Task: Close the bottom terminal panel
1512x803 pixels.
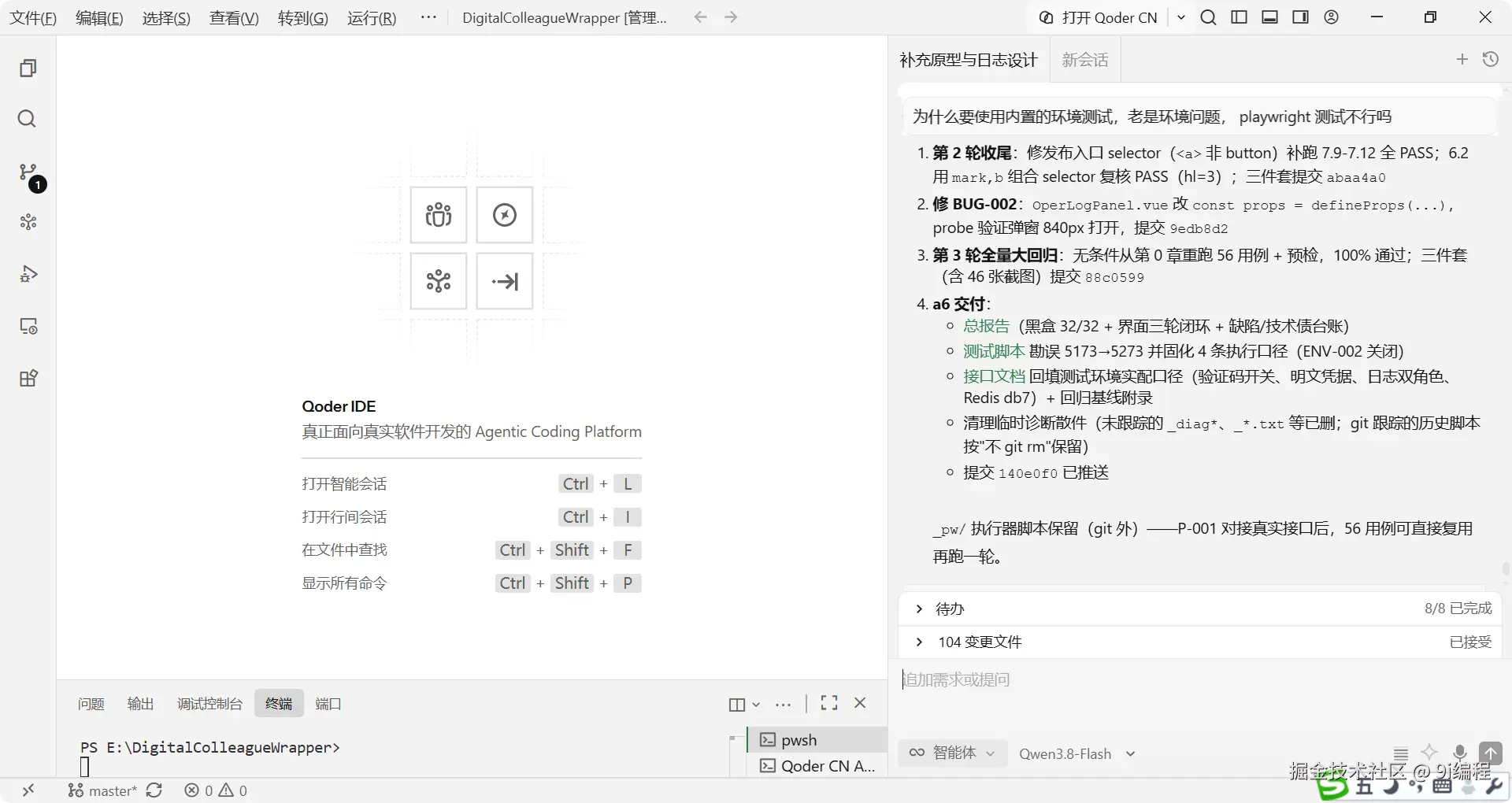Action: pyautogui.click(x=860, y=703)
